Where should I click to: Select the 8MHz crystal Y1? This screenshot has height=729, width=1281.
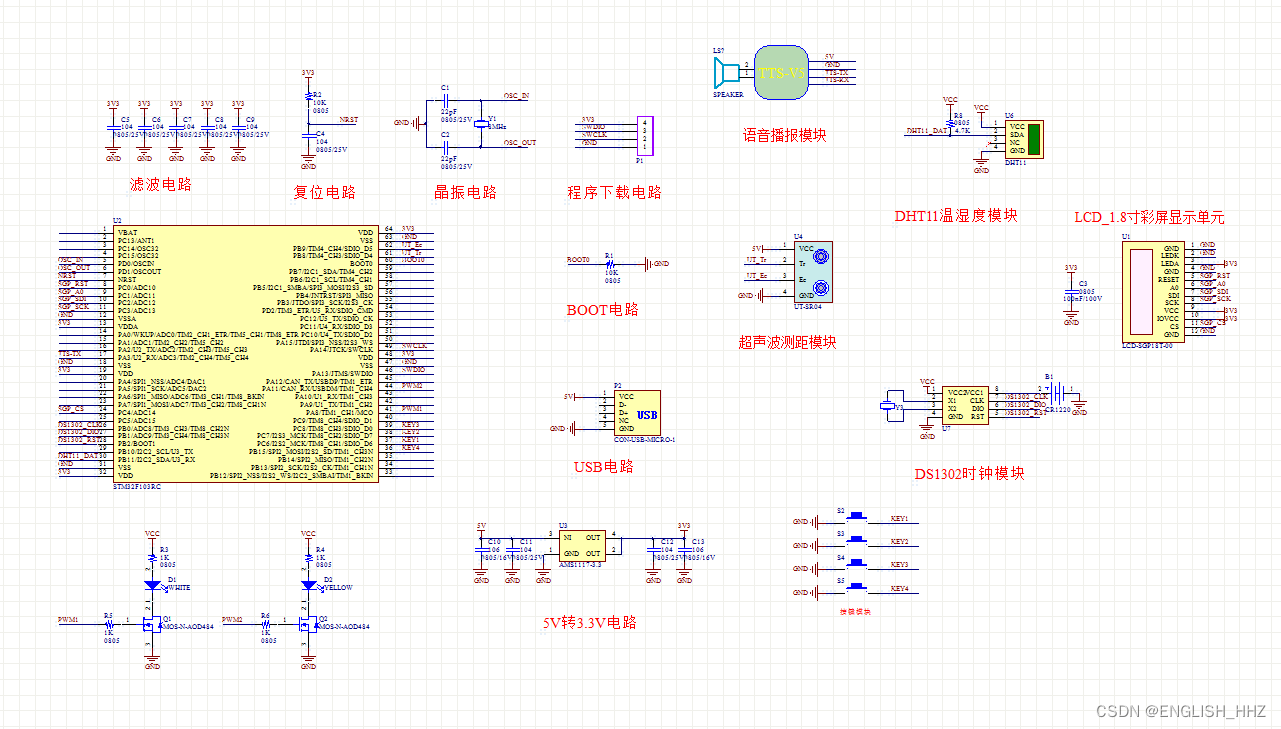point(480,124)
